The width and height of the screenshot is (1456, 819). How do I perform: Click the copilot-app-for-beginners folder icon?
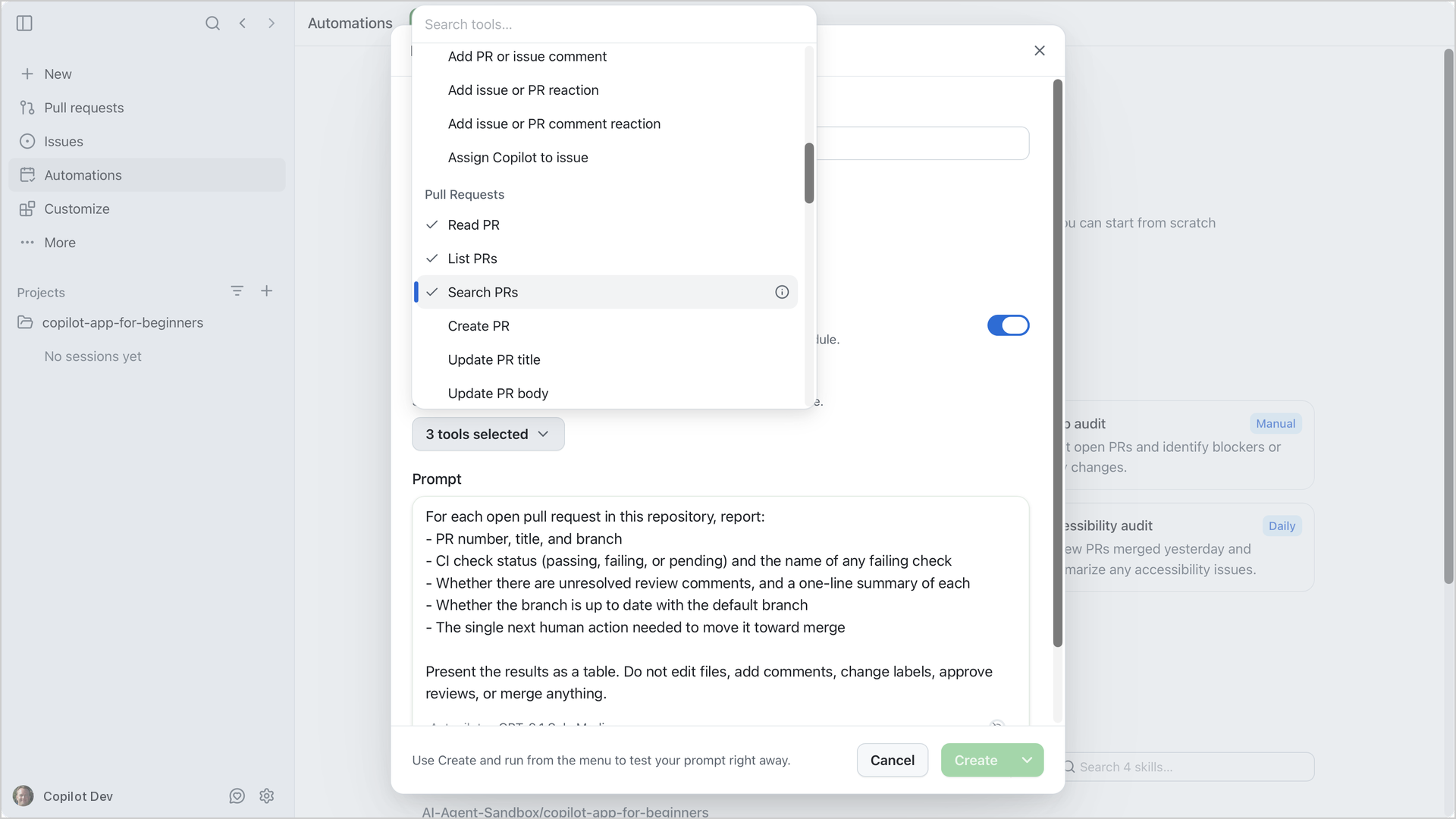pos(25,322)
